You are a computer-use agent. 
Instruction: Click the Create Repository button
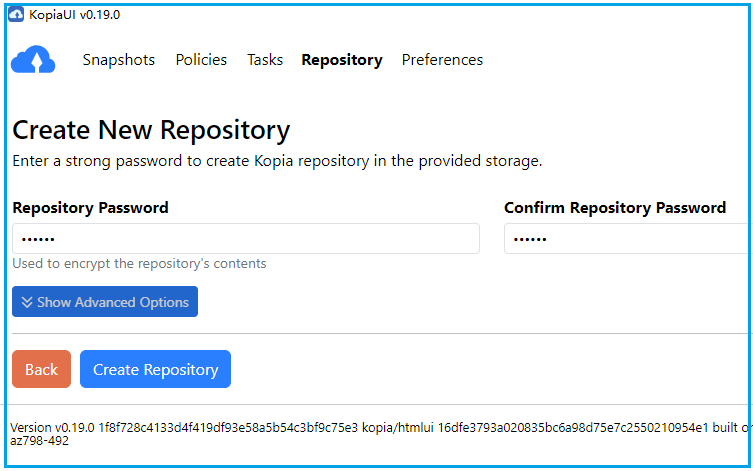coord(155,369)
